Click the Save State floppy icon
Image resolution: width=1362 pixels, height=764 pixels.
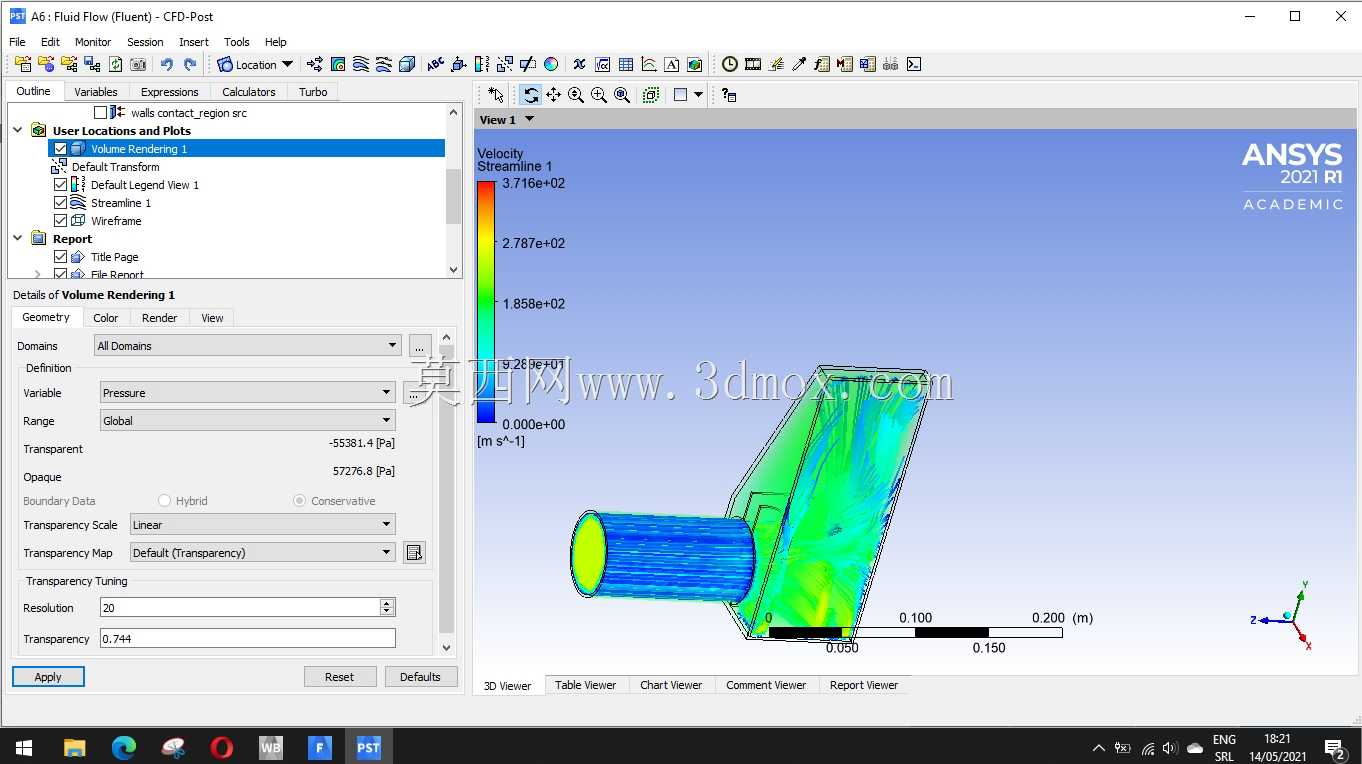click(x=92, y=64)
